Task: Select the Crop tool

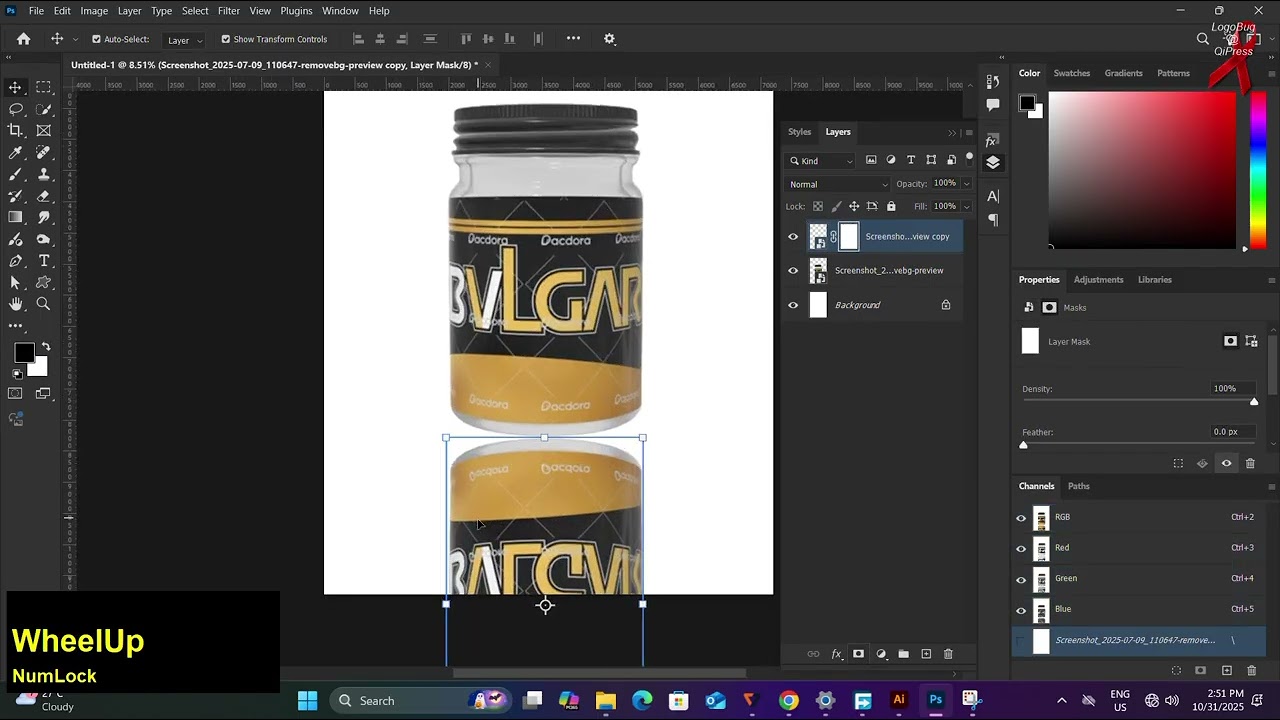Action: 15,131
